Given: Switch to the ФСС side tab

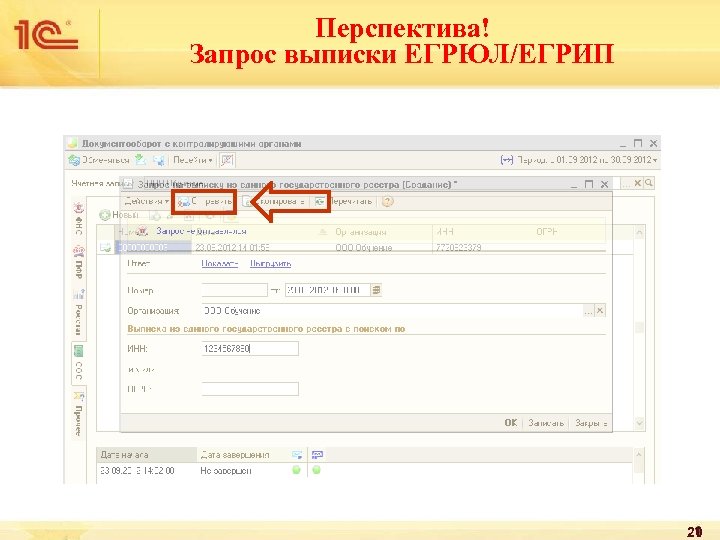Looking at the screenshot, I should coord(79,364).
